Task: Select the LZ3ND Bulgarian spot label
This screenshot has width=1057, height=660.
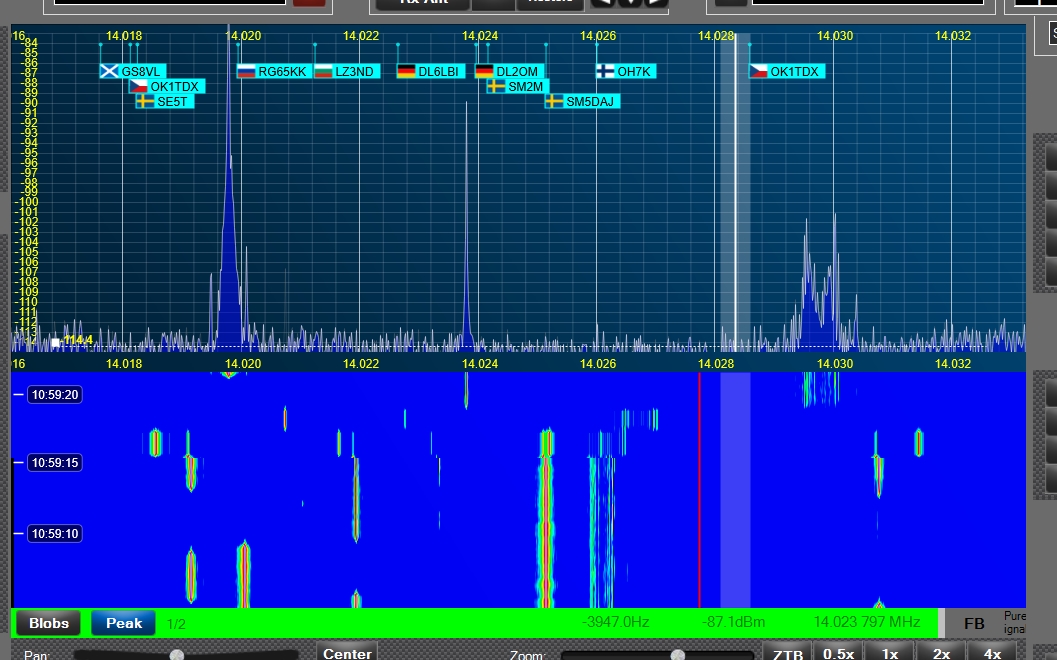Action: [345, 71]
